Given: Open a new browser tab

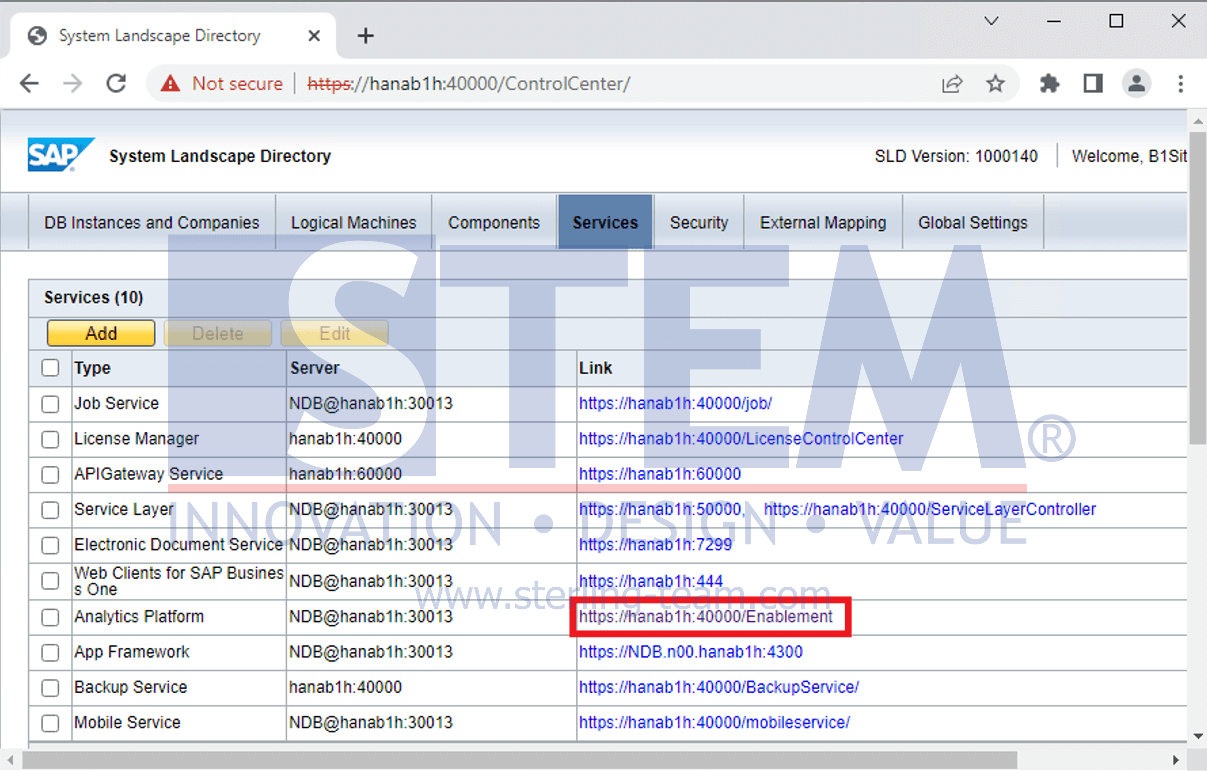Looking at the screenshot, I should click(366, 36).
